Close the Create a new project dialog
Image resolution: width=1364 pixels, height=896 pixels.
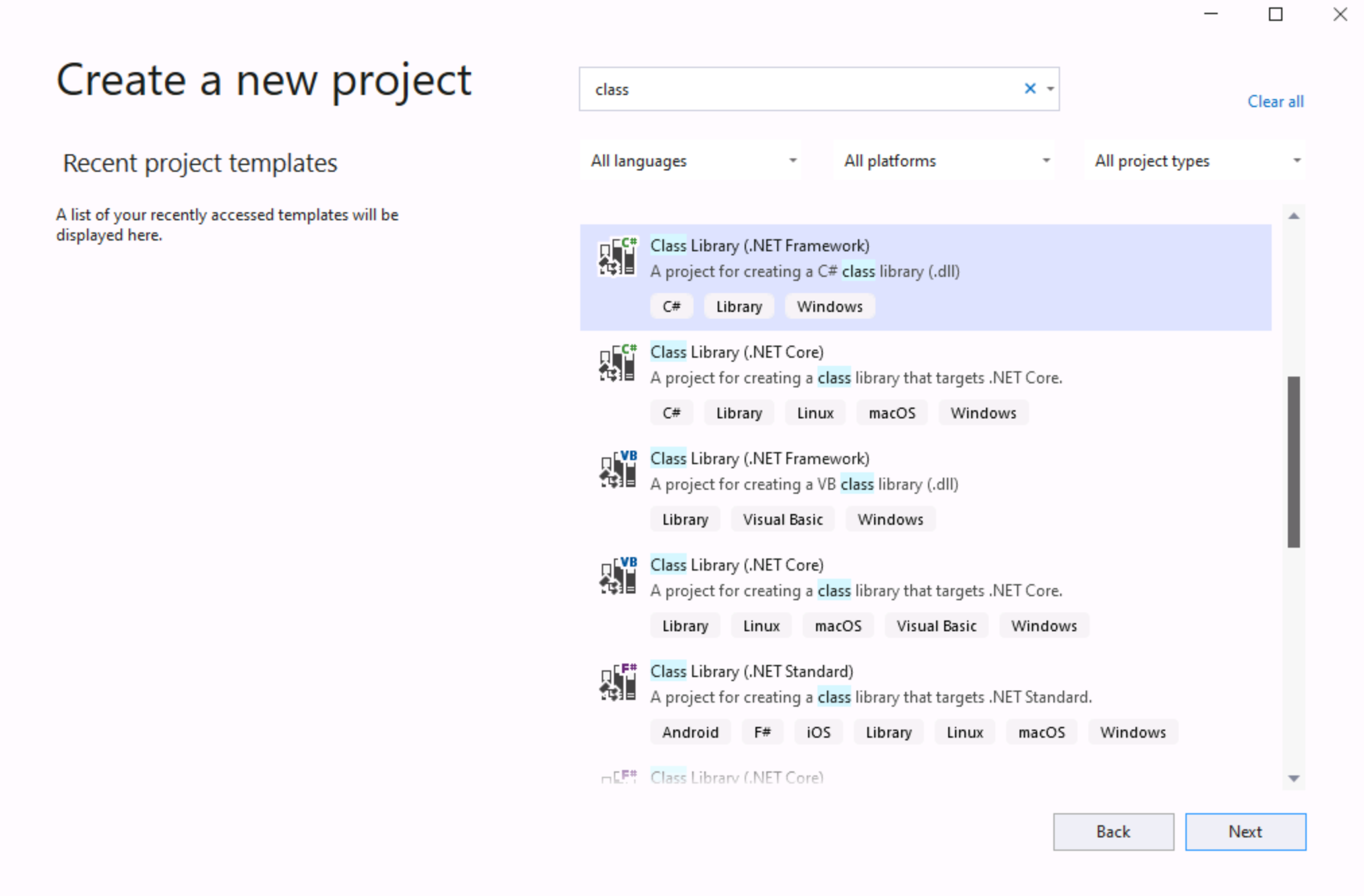tap(1340, 14)
